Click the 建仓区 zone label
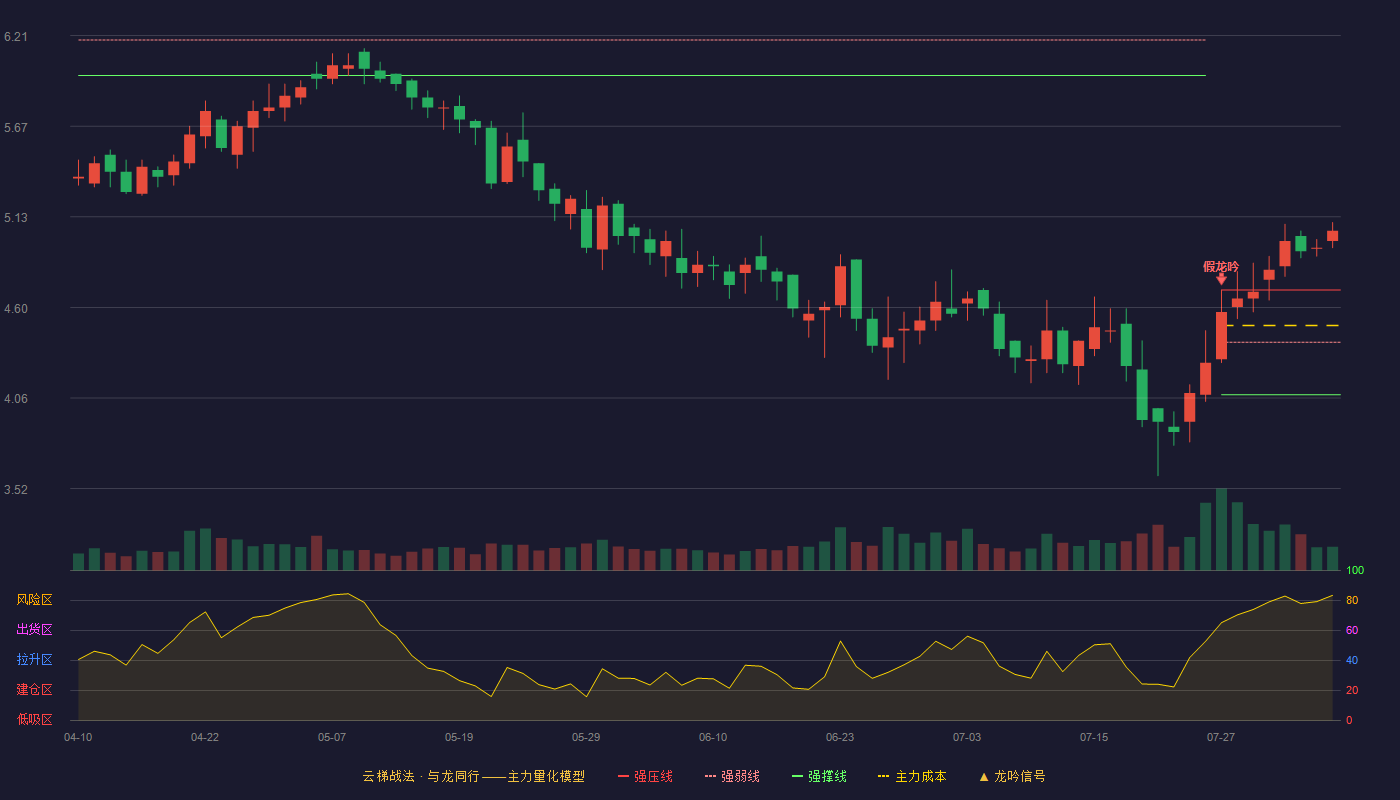The height and width of the screenshot is (800, 1400). [34, 690]
